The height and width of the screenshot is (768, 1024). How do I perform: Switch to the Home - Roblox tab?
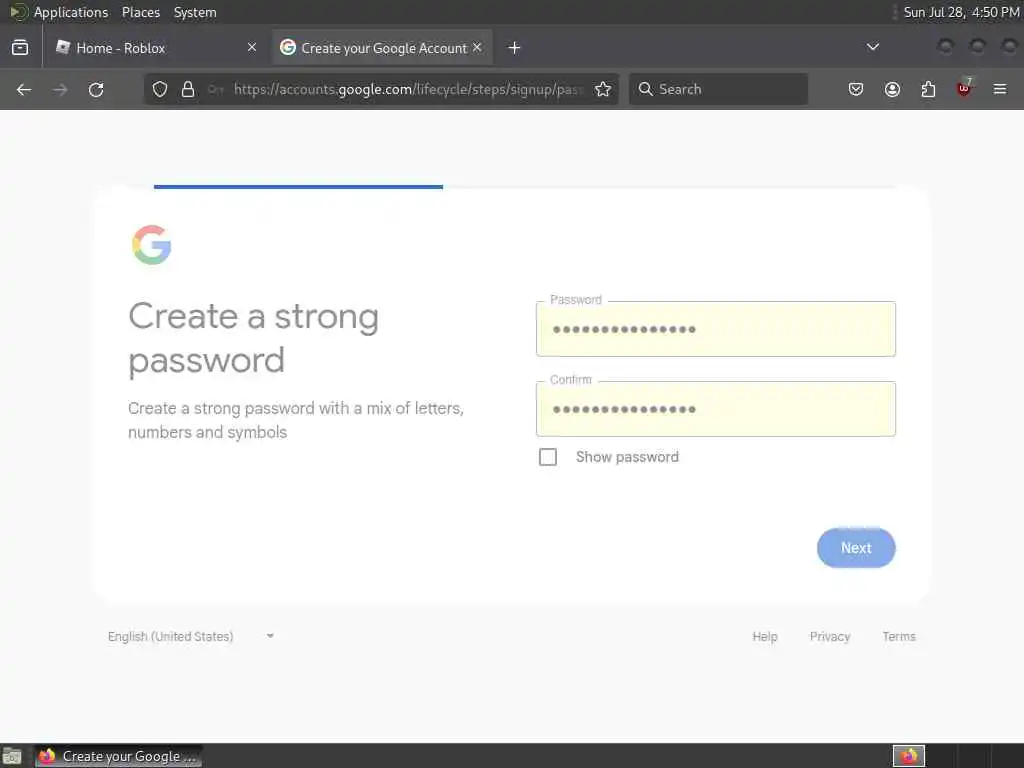pyautogui.click(x=157, y=48)
